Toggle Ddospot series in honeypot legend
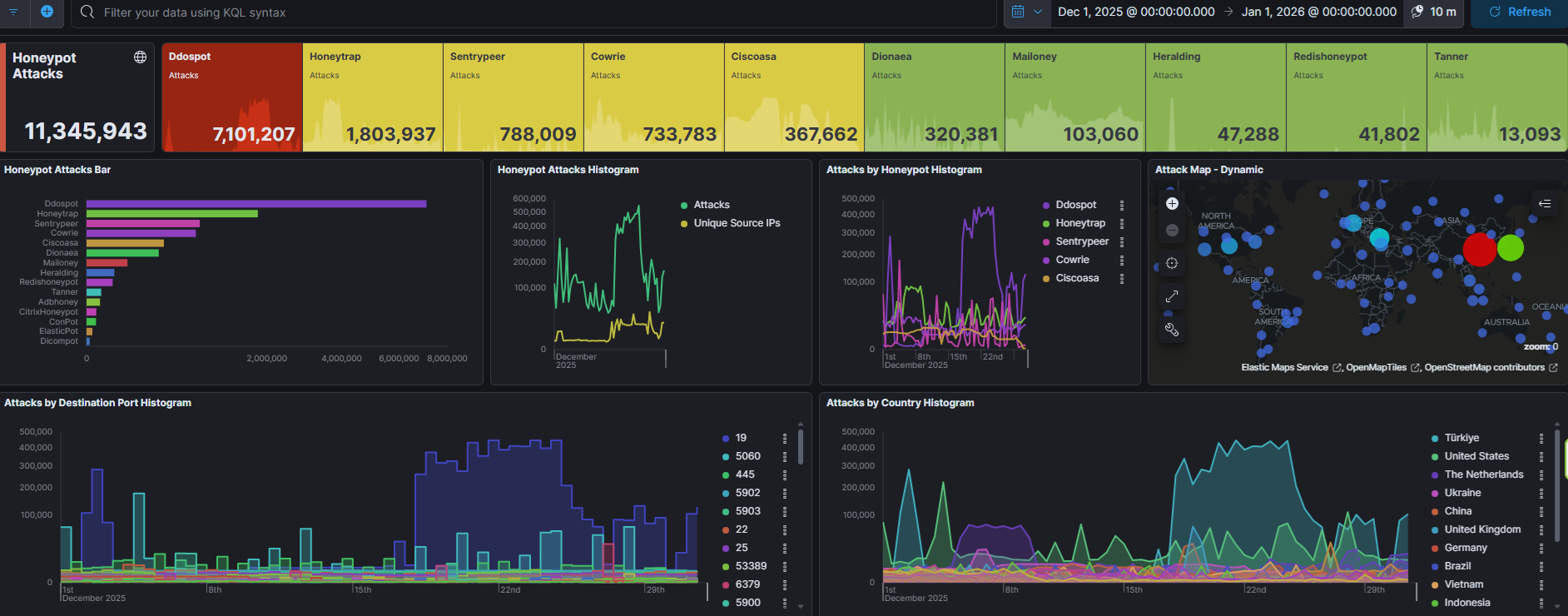 tap(1075, 205)
